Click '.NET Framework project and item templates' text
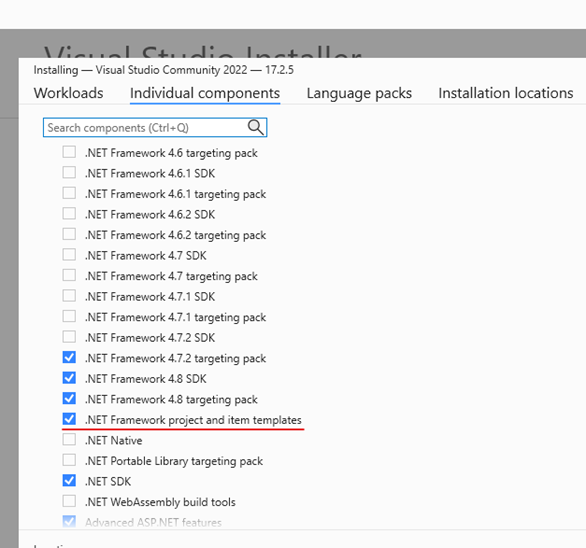Screen dimensions: 586x548 (193, 420)
